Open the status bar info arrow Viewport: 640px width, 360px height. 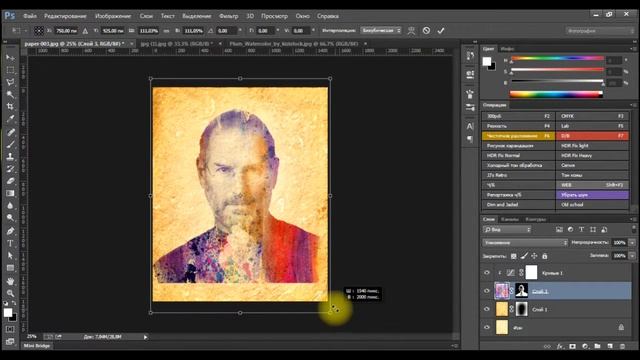pyautogui.click(x=145, y=337)
